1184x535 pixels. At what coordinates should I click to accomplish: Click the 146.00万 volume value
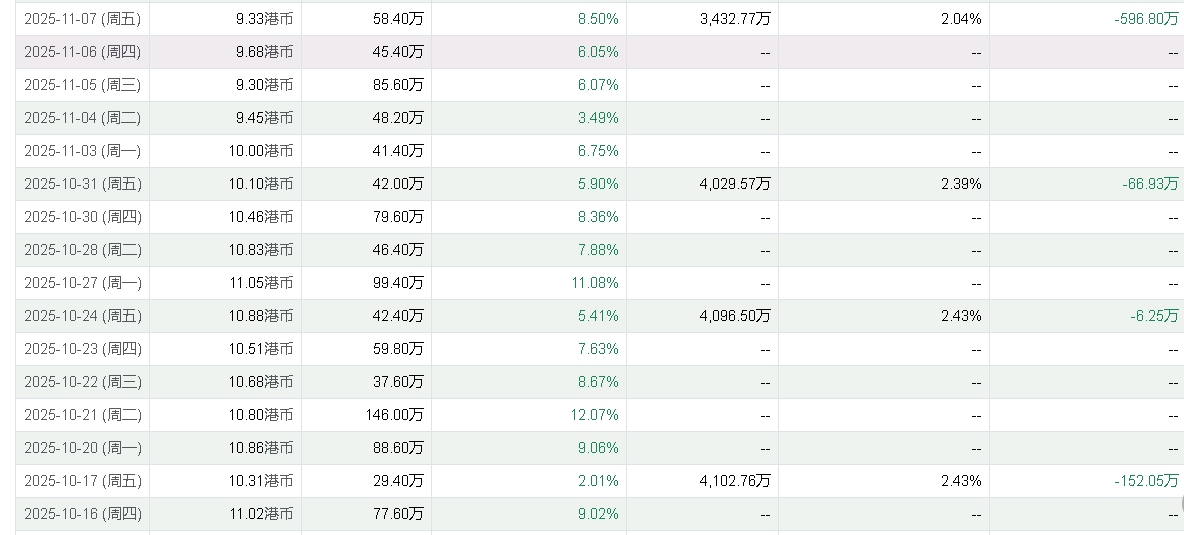tap(394, 415)
